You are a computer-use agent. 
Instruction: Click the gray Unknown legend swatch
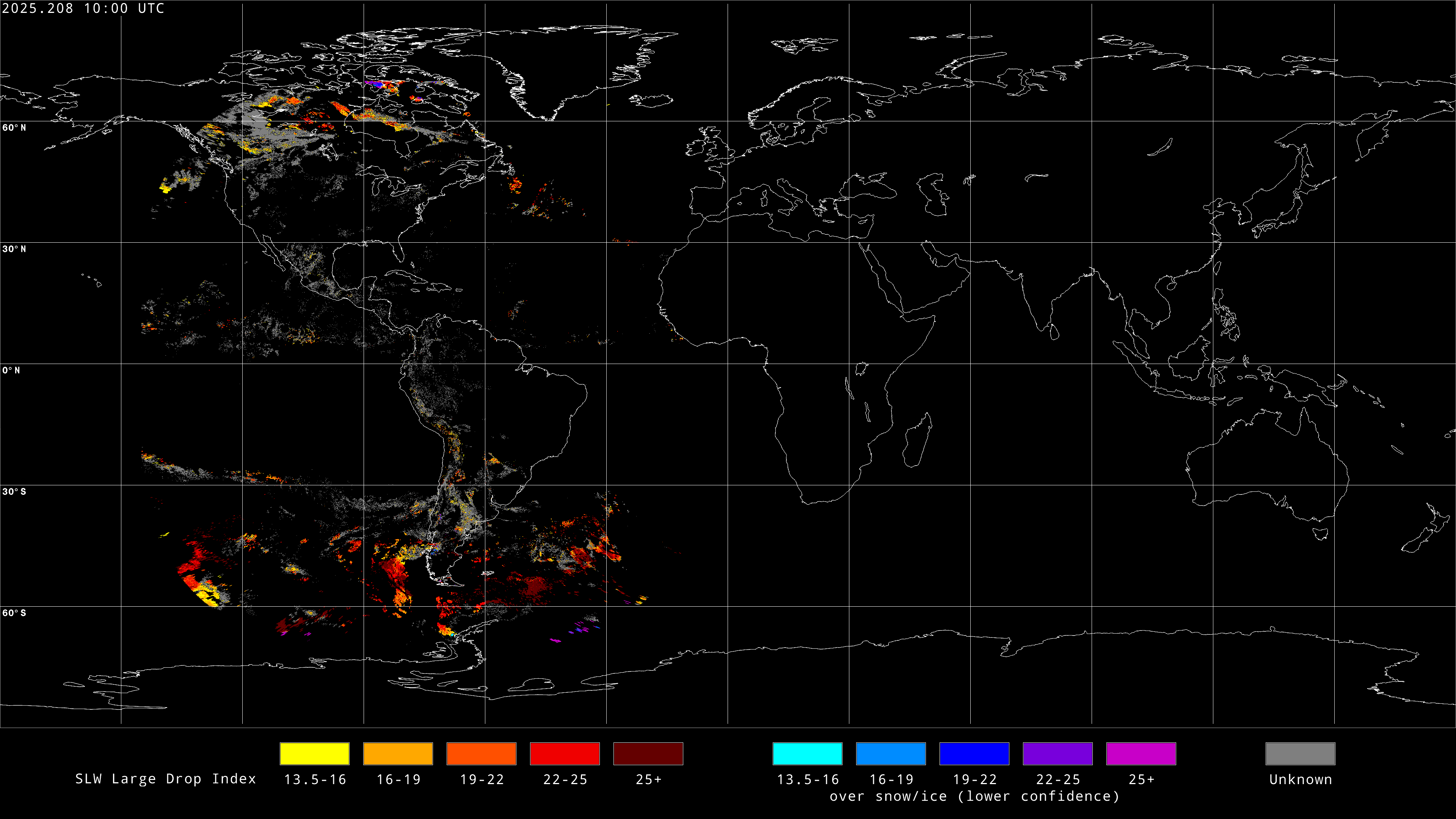pos(1300,753)
